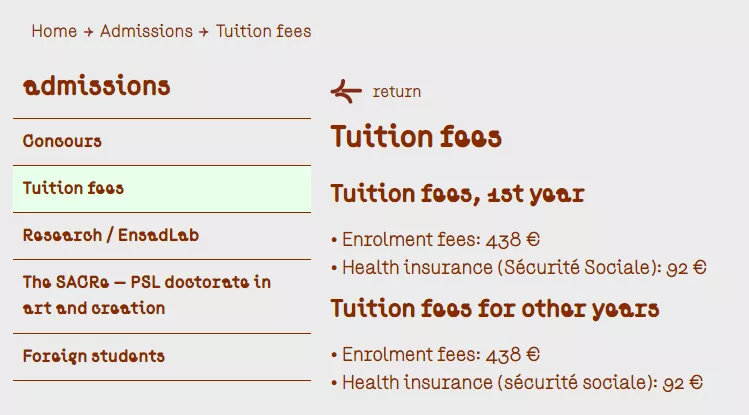Screen dimensions: 749x415
Task: Click the "return" text link
Action: tap(396, 92)
